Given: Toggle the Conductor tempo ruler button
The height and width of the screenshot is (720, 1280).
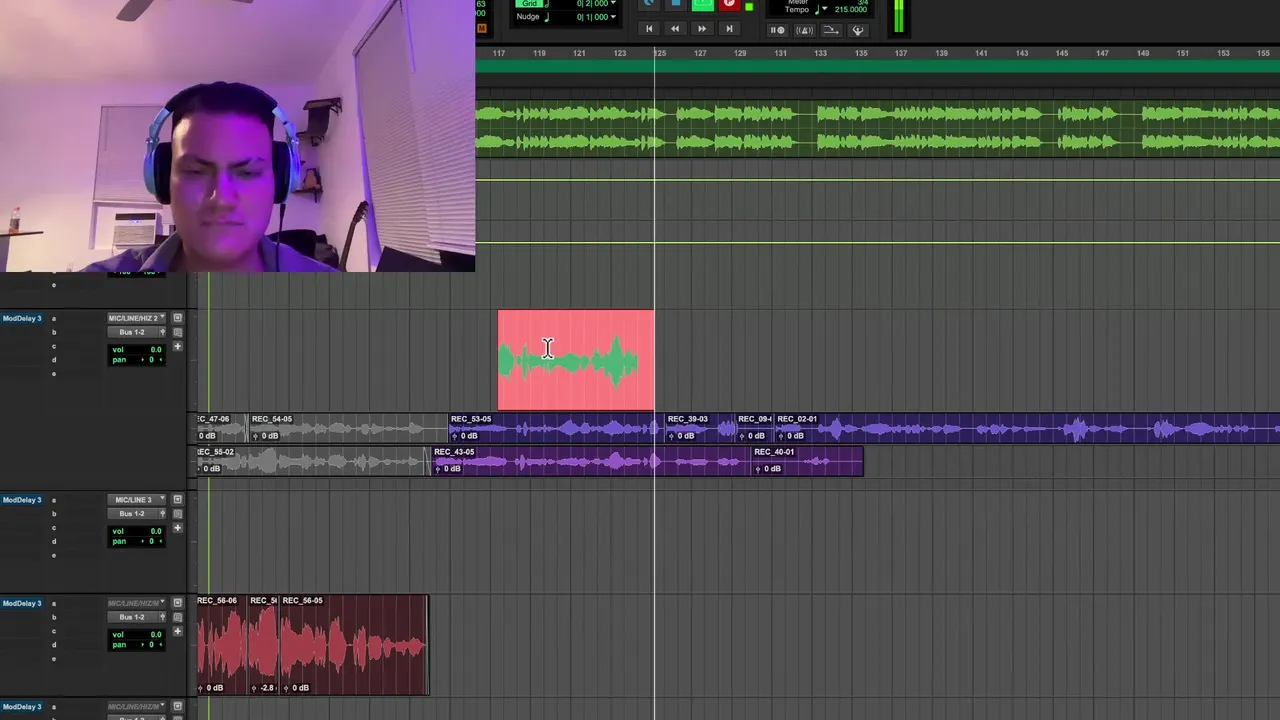Looking at the screenshot, I should pyautogui.click(x=857, y=30).
